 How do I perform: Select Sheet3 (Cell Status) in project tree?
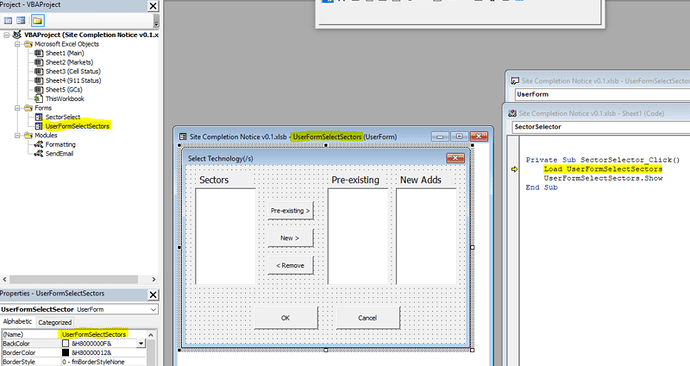coord(73,71)
